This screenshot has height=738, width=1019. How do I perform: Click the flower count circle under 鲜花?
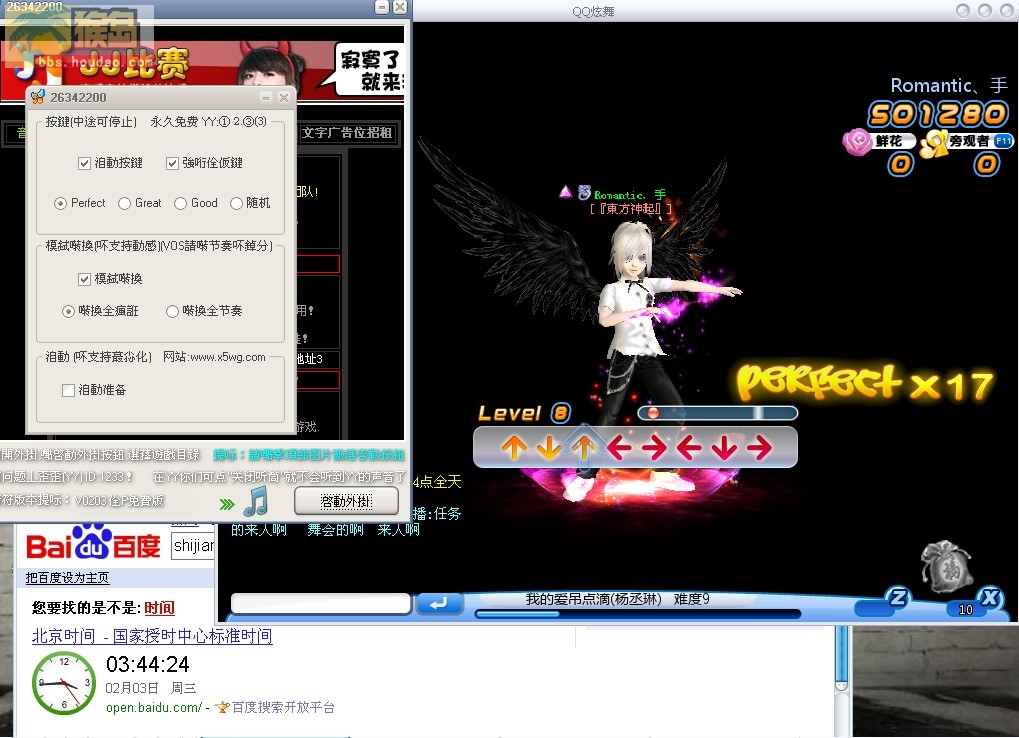(901, 164)
